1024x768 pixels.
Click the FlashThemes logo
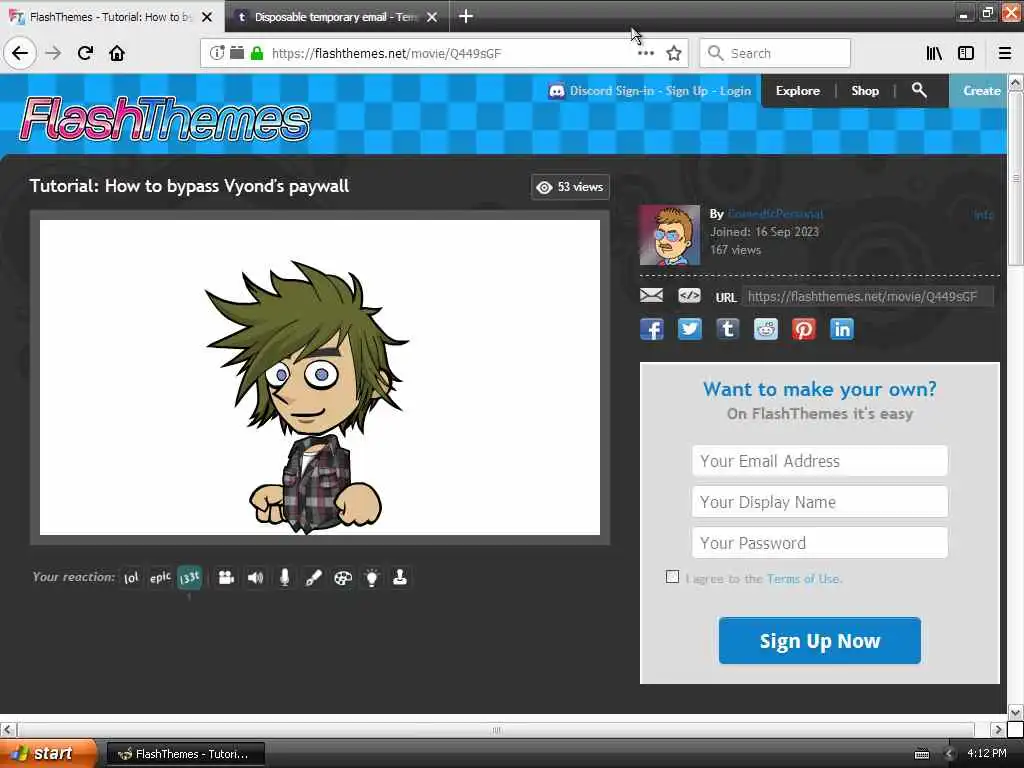click(165, 118)
